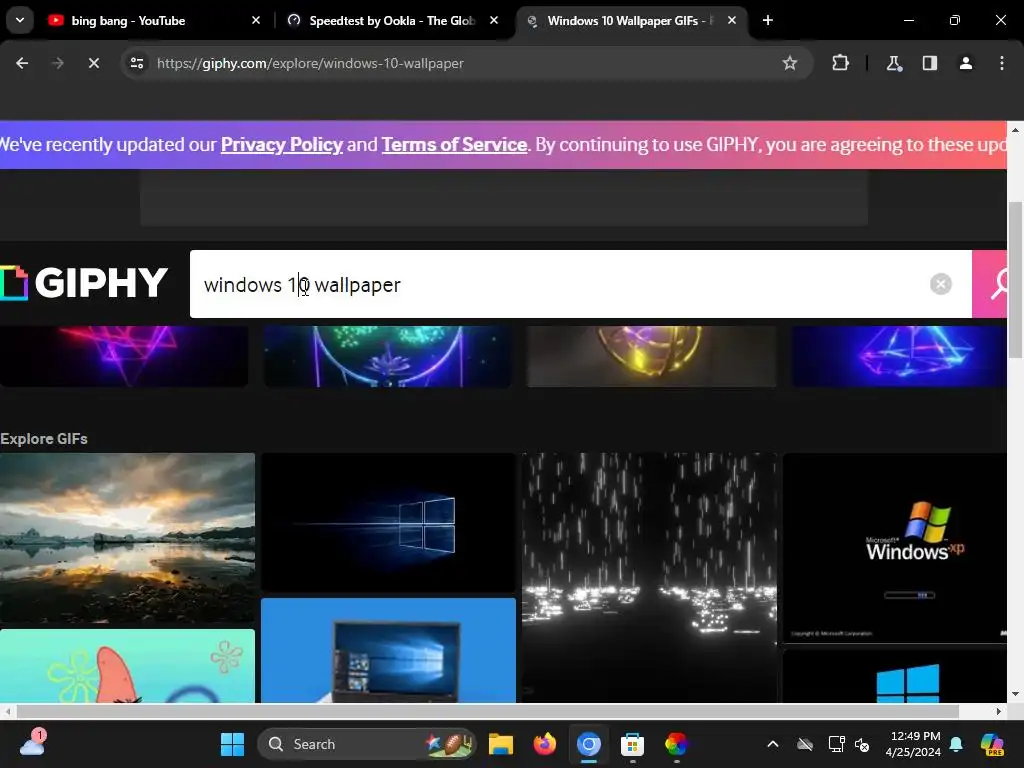Open the notification bell icon
Image resolution: width=1024 pixels, height=768 pixels.
(956, 744)
